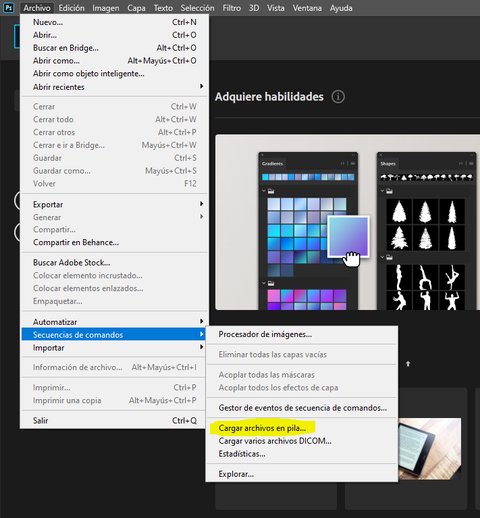
Task: Expand the Automatizar submenu
Action: [x=114, y=322]
